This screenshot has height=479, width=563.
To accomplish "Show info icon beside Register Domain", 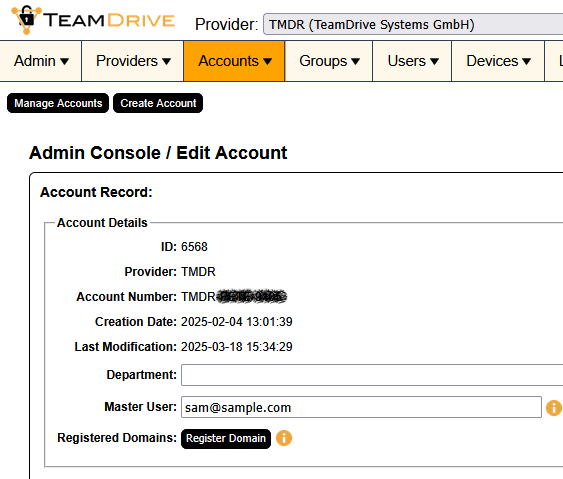I will tap(284, 438).
